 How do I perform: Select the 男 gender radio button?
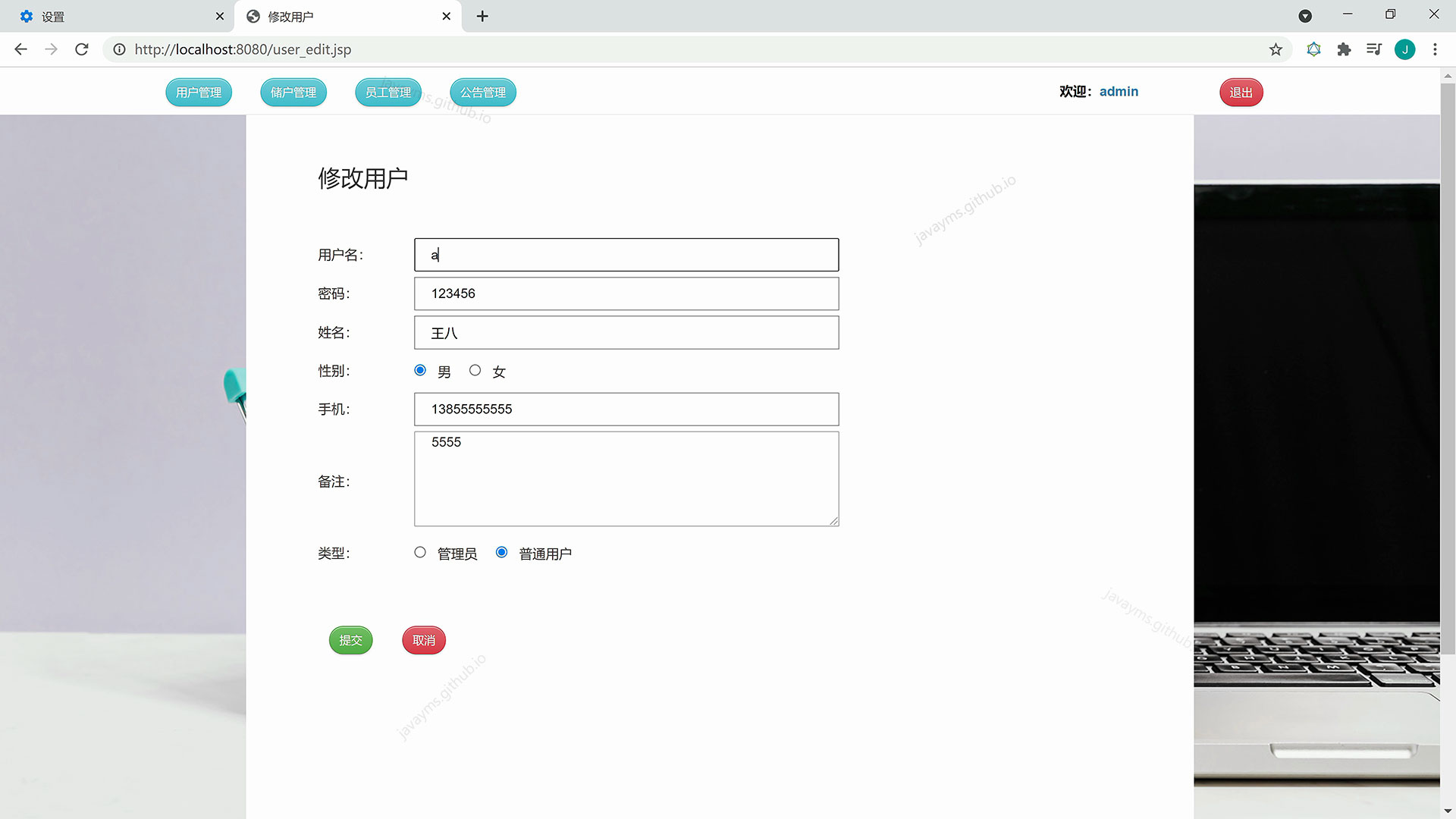tap(420, 370)
